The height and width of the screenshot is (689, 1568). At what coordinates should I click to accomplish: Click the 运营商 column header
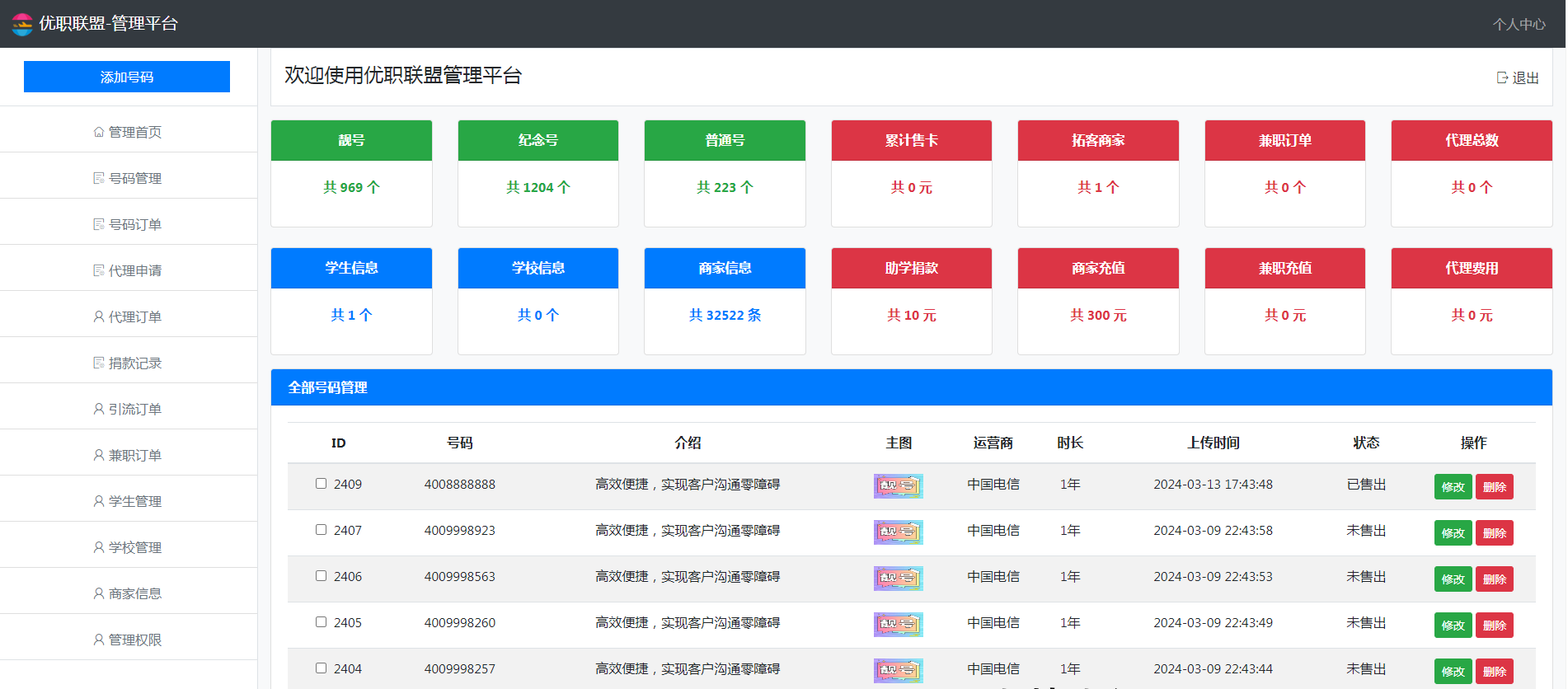pos(993,443)
